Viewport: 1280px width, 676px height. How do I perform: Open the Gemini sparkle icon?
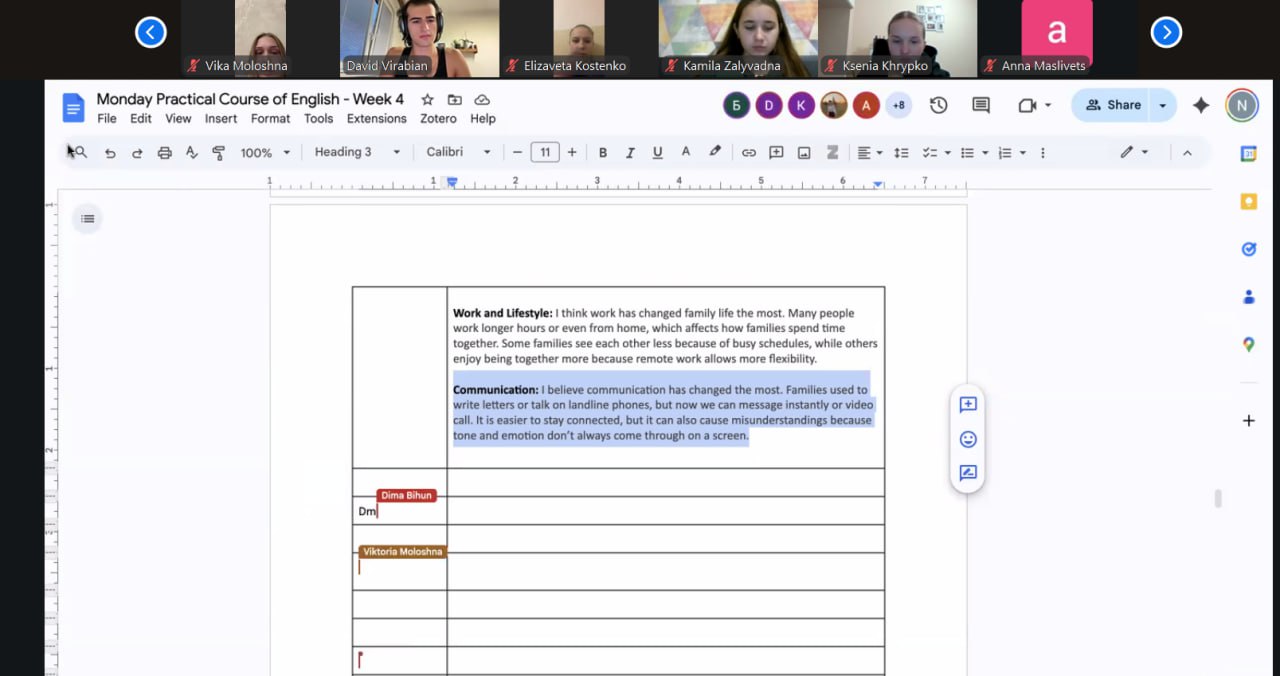(1201, 105)
